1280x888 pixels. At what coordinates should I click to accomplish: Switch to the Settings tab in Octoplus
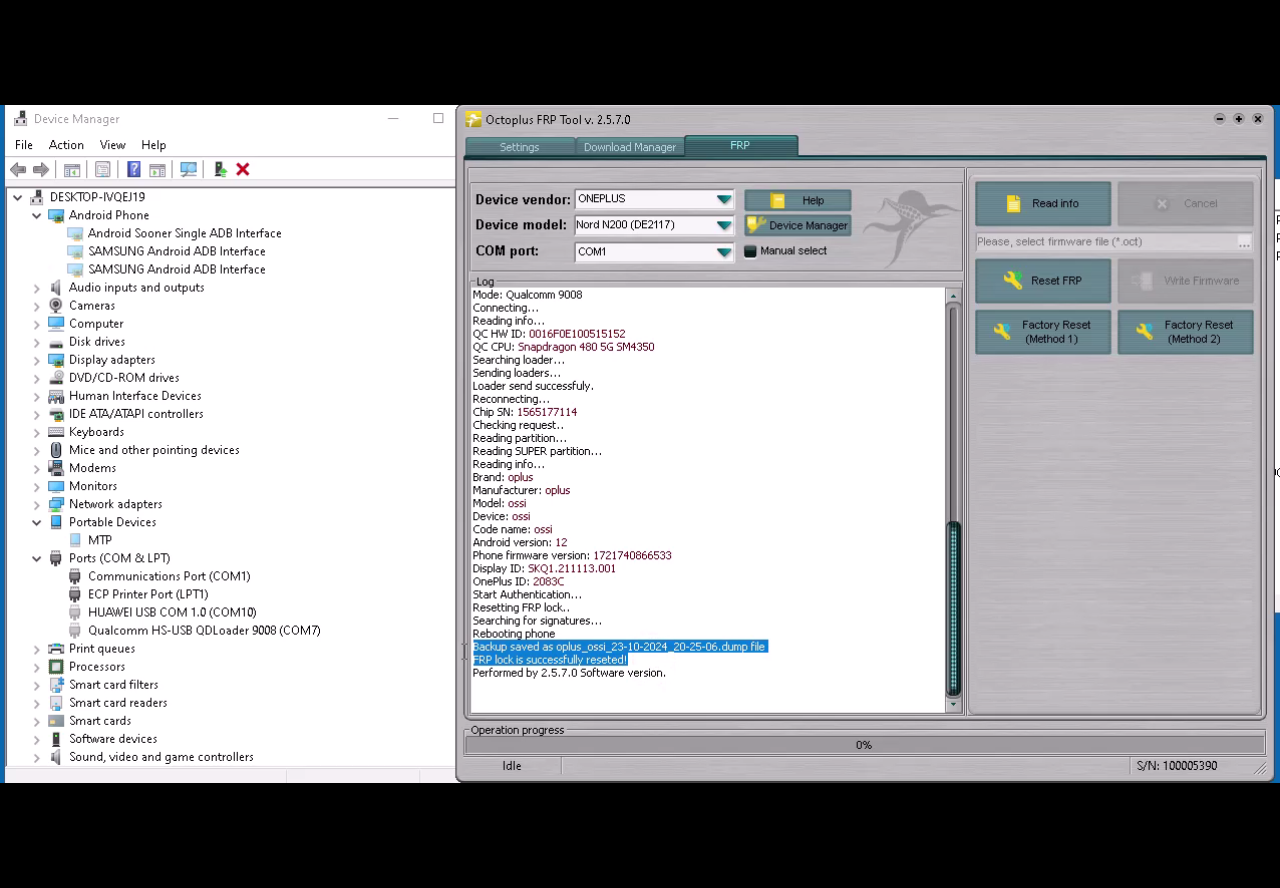coord(519,147)
